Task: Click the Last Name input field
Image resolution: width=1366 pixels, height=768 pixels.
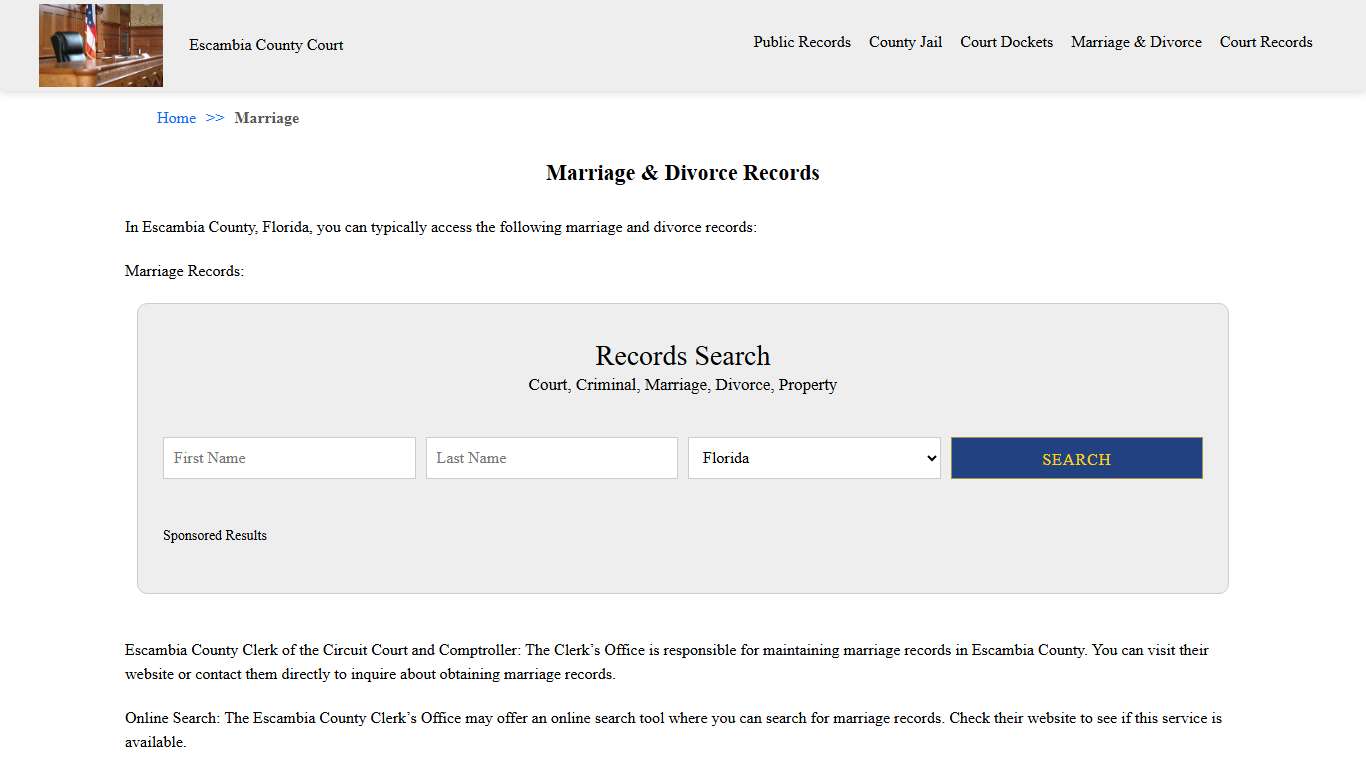Action: (551, 458)
